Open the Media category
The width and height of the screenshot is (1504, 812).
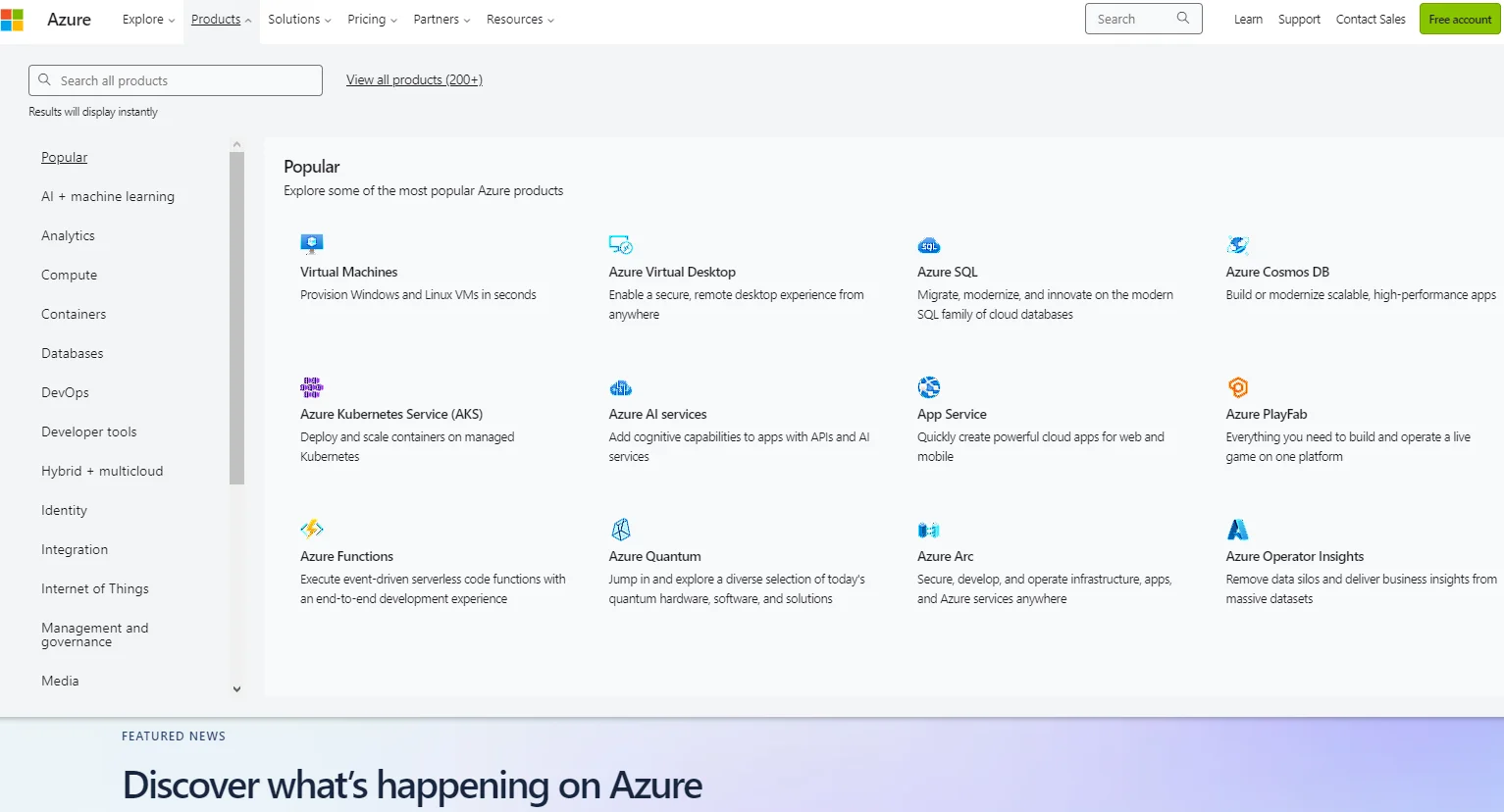60,681
